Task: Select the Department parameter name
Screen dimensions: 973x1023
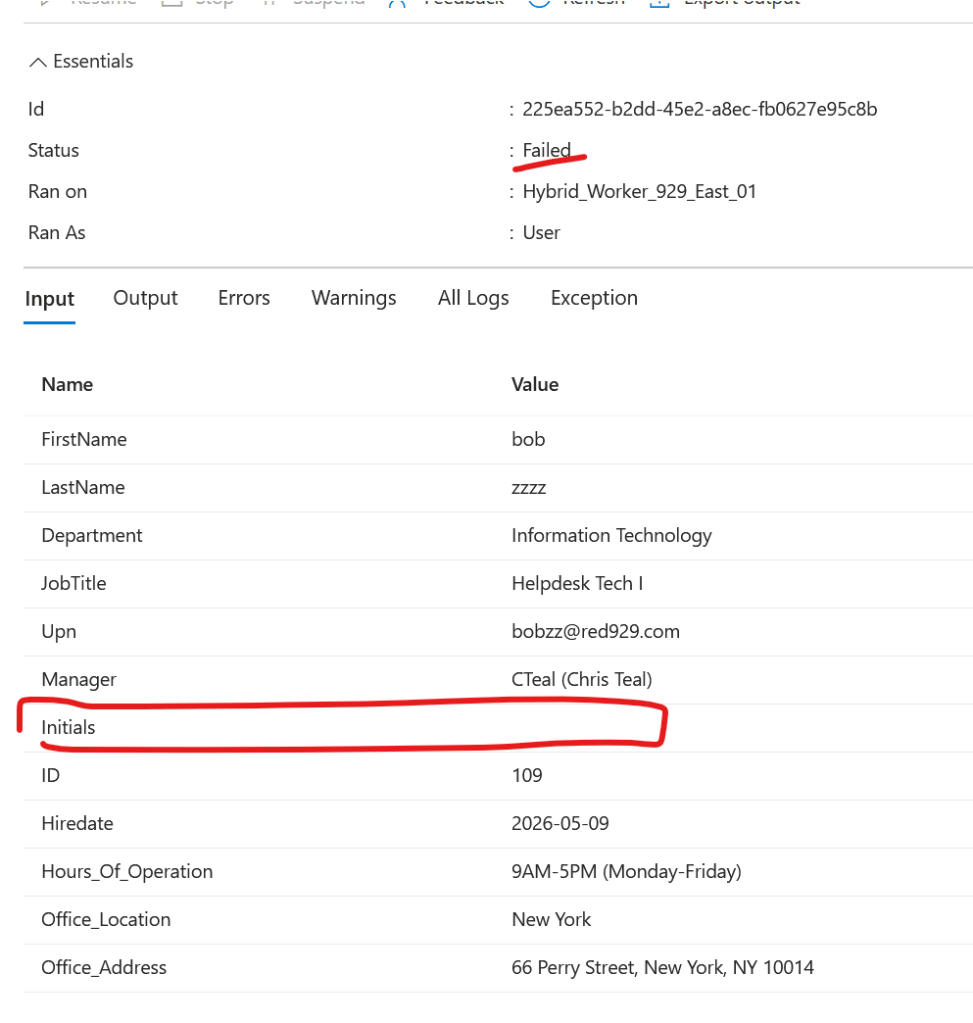Action: pos(92,536)
